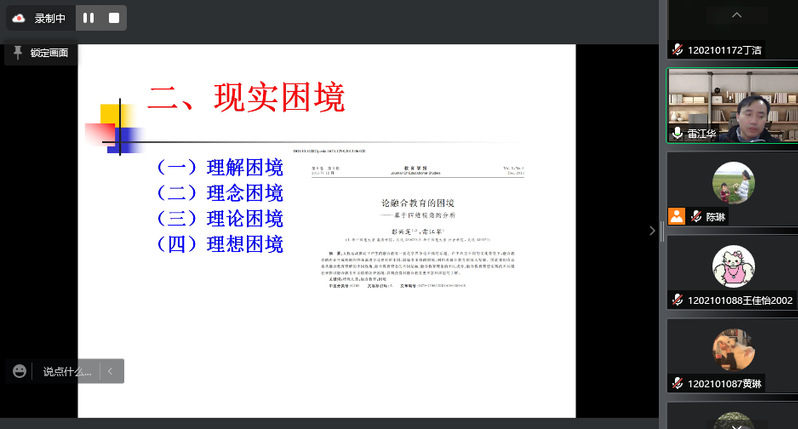The height and width of the screenshot is (429, 798).
Task: Pause the recording
Action: coord(88,18)
